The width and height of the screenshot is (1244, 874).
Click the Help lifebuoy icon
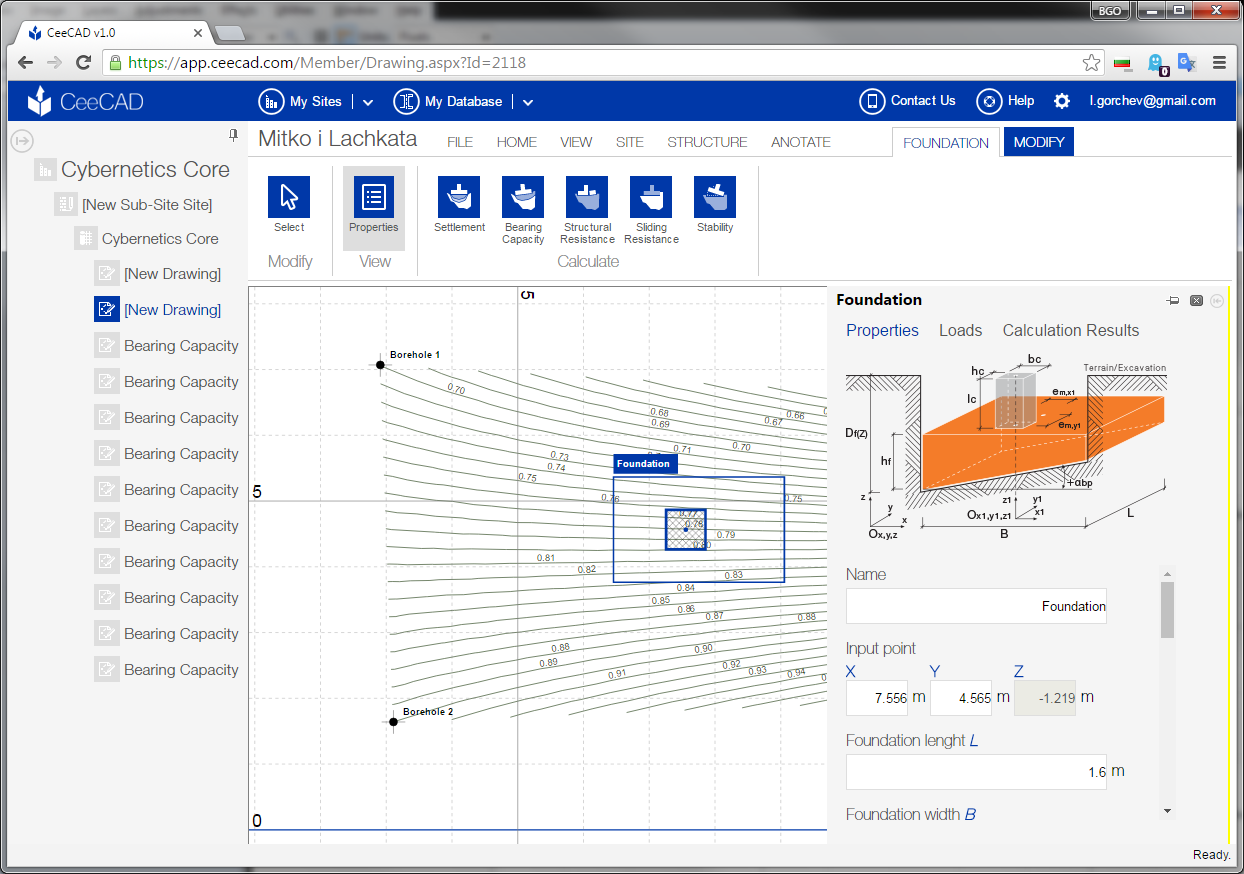[989, 101]
